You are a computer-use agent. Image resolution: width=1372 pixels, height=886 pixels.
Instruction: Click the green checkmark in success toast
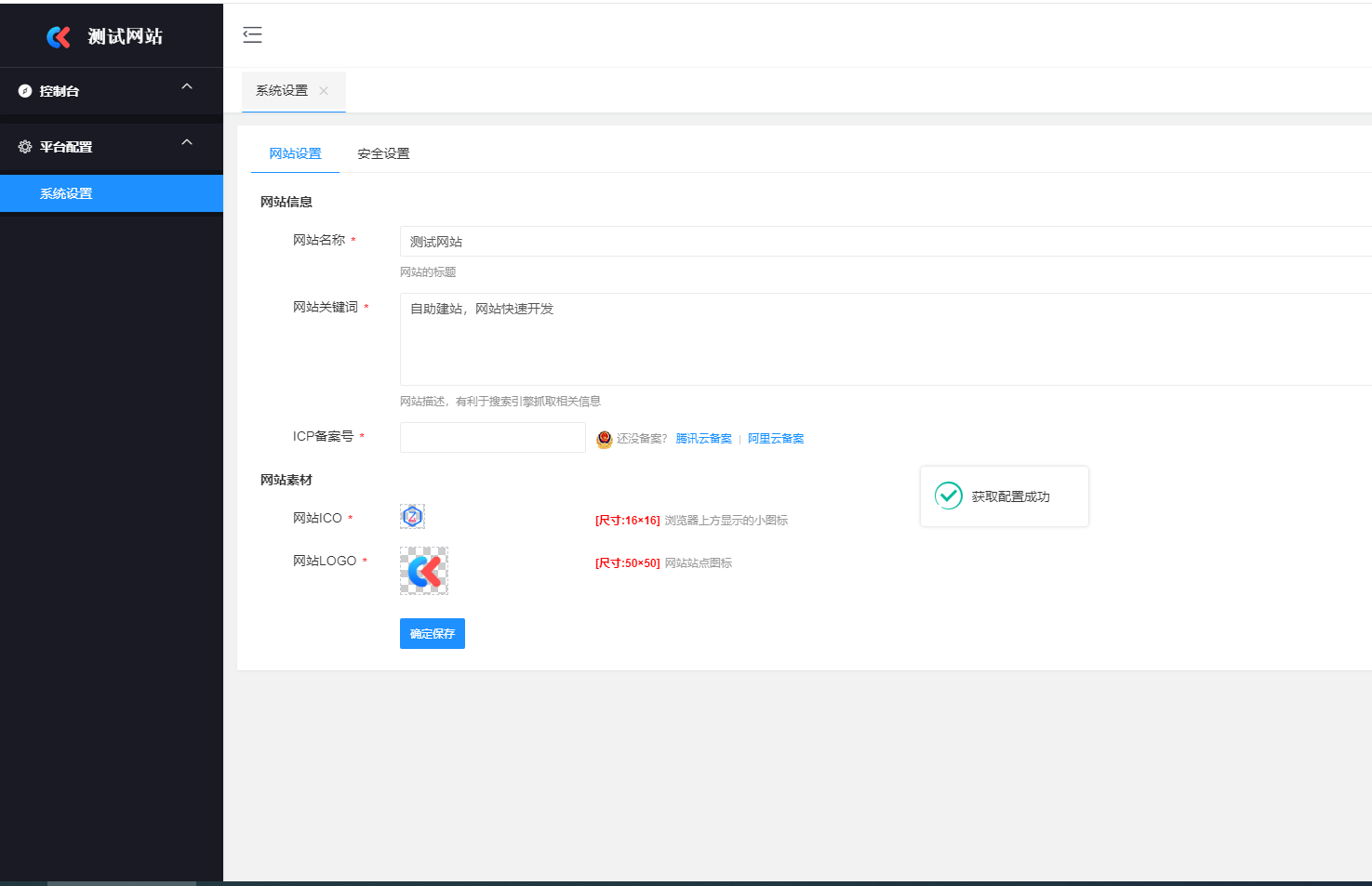(x=949, y=496)
